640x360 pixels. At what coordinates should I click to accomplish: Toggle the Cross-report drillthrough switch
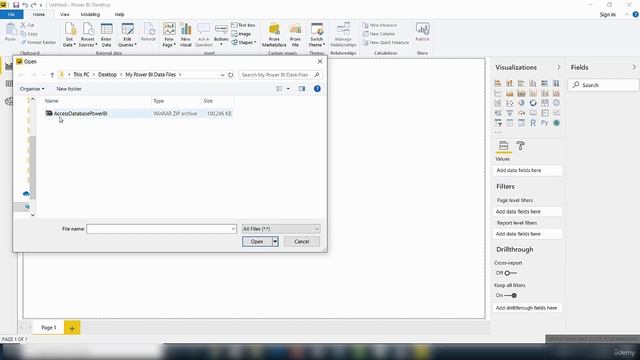510,273
